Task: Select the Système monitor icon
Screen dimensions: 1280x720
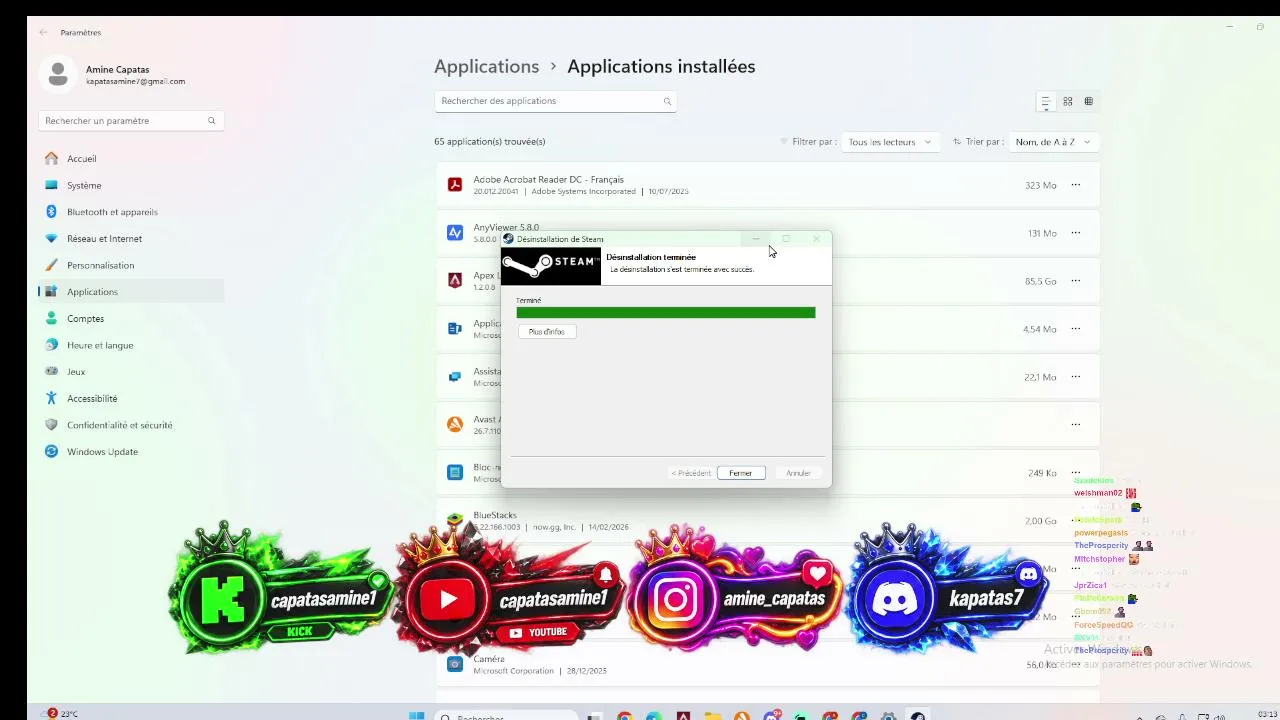Action: (51, 185)
